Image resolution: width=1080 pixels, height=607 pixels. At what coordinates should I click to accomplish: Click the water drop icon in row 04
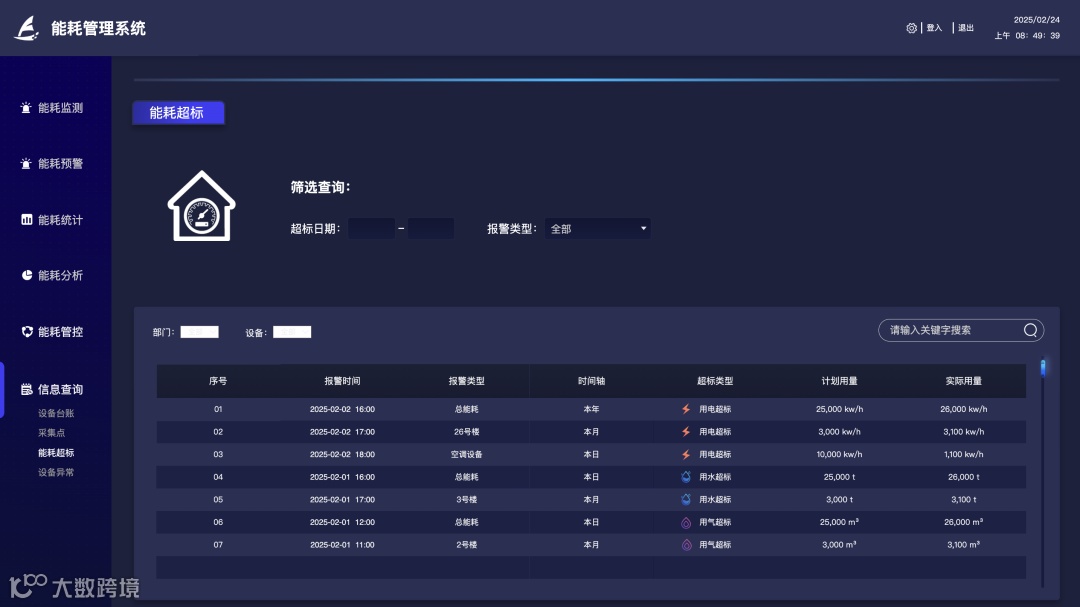tap(686, 477)
